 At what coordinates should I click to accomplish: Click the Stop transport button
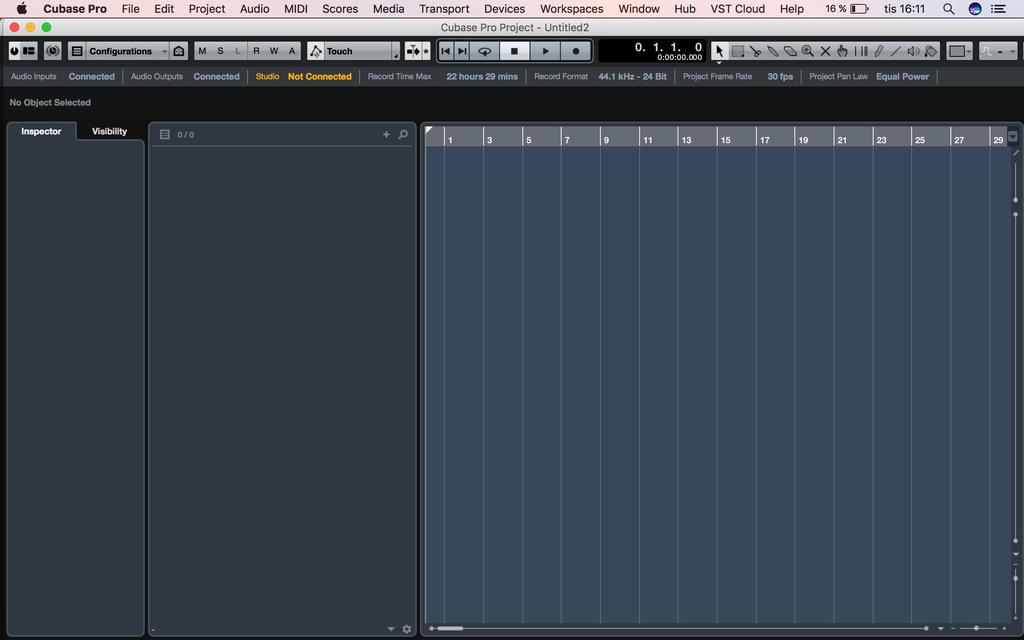[x=514, y=51]
